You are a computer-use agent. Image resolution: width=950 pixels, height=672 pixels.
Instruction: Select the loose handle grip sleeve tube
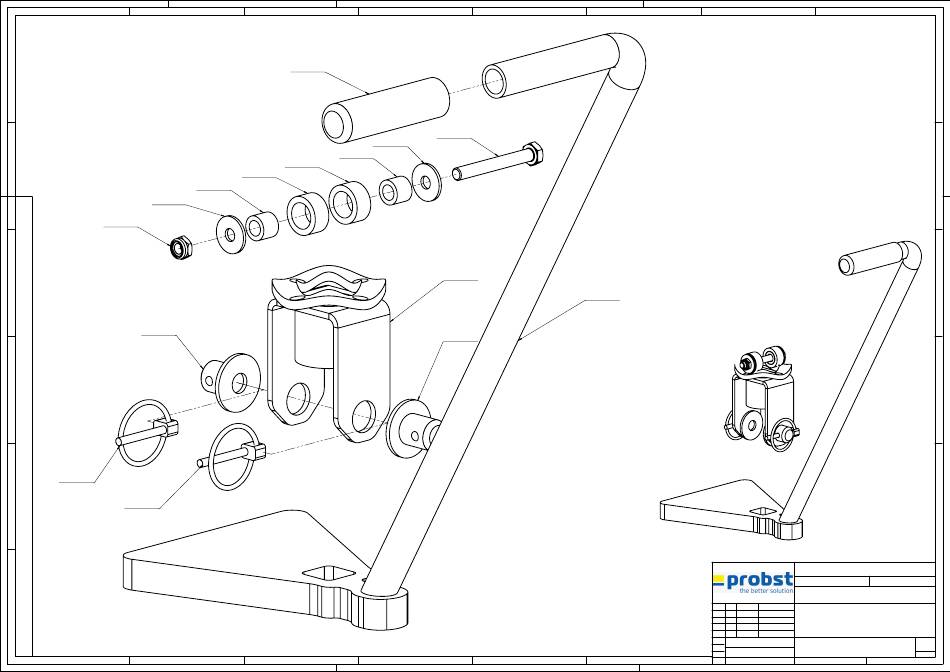385,110
